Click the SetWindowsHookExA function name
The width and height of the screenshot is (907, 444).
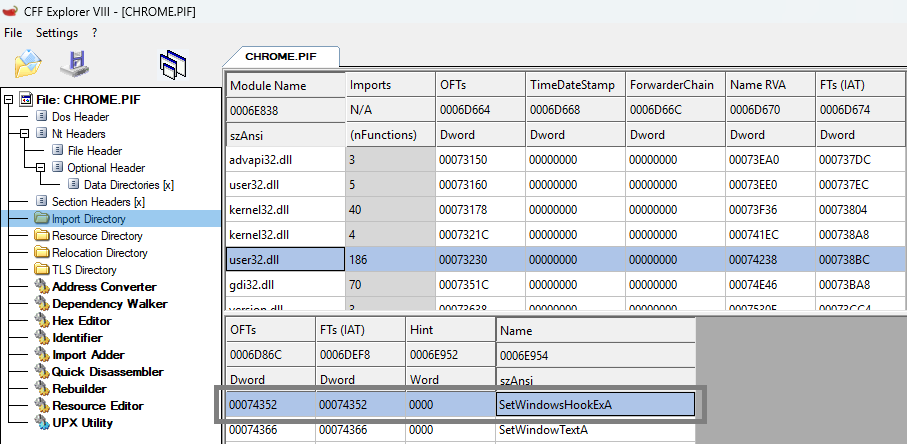pyautogui.click(x=595, y=405)
